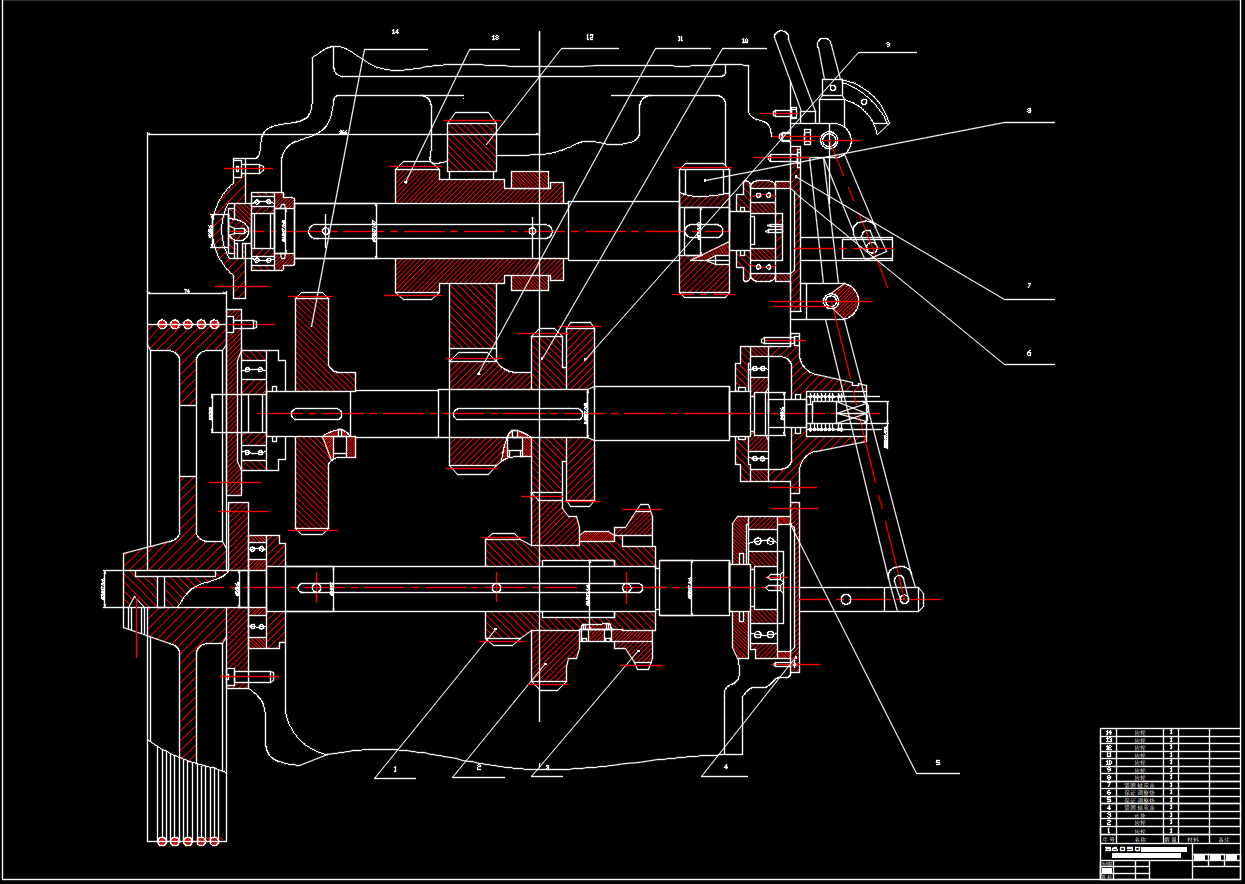The image size is (1245, 884).
Task: Click callout number 9 near lever
Action: 887,45
